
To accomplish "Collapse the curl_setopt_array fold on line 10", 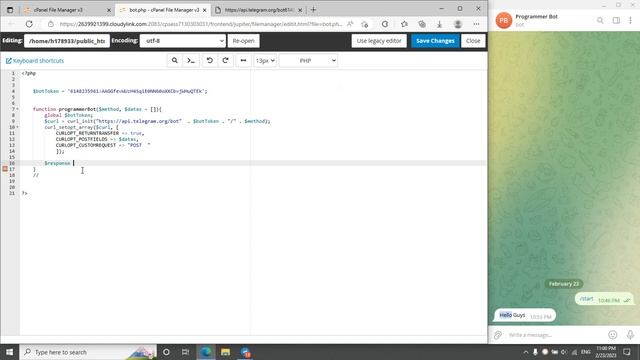I will [18, 127].
